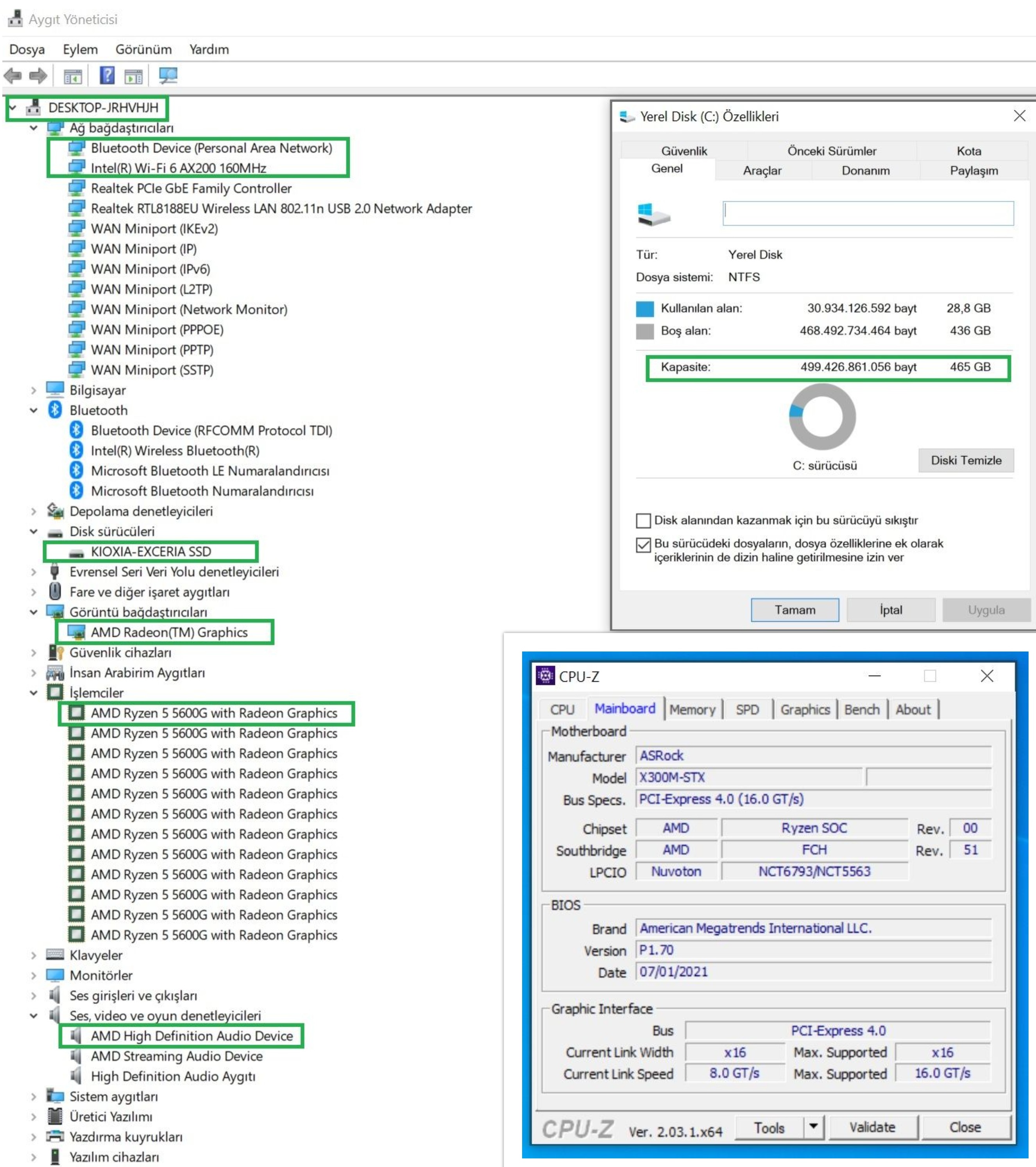1036x1167 pixels.
Task: Click the Üretici Yazılımı firmware icon
Action: 55,1116
